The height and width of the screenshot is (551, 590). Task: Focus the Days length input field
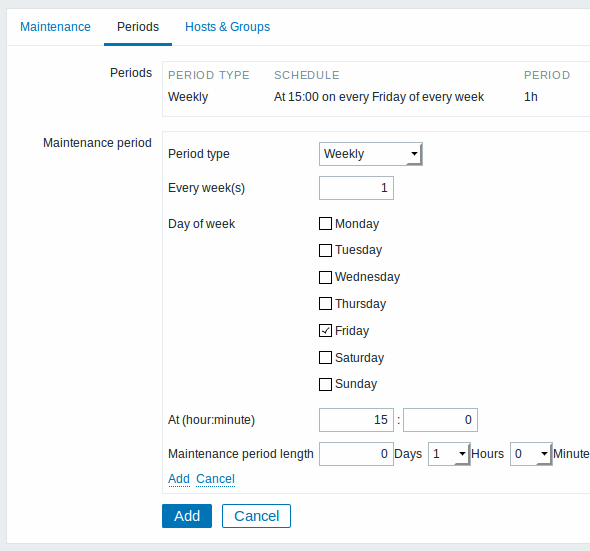(x=356, y=454)
